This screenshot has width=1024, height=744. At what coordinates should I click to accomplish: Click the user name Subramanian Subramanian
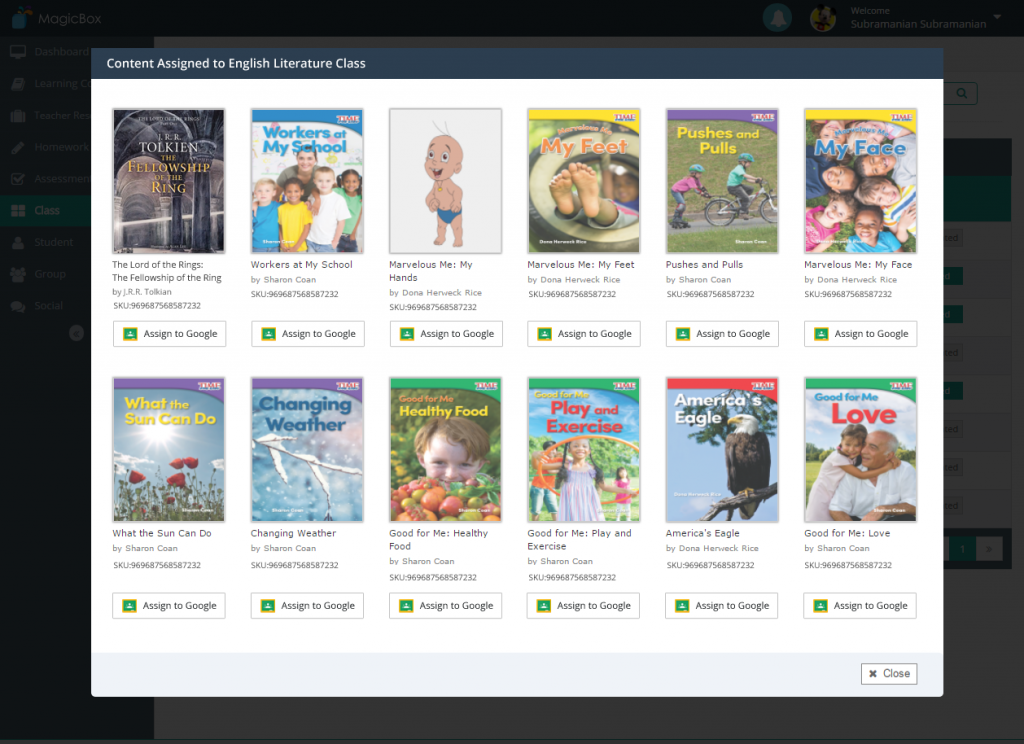click(918, 24)
